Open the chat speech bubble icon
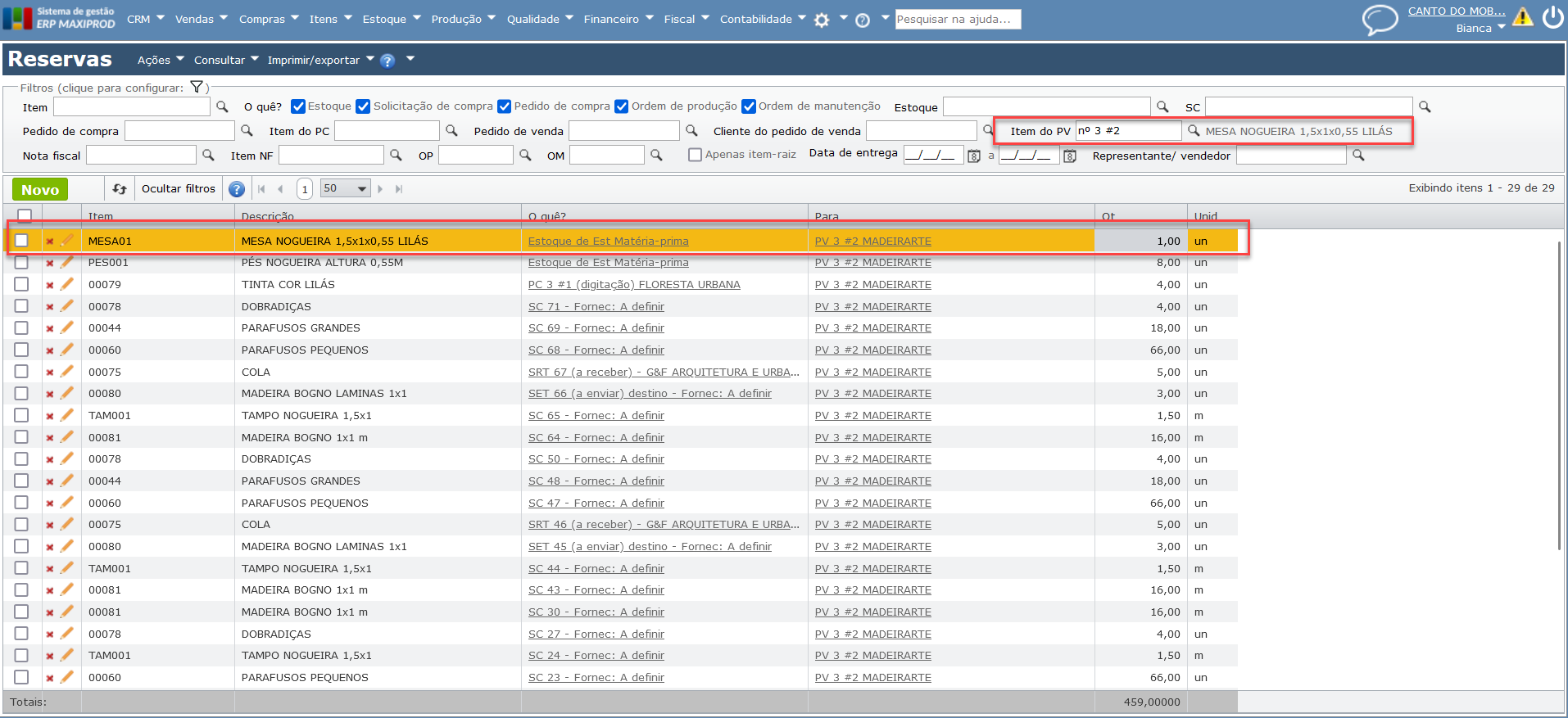The image size is (1568, 718). click(1380, 19)
